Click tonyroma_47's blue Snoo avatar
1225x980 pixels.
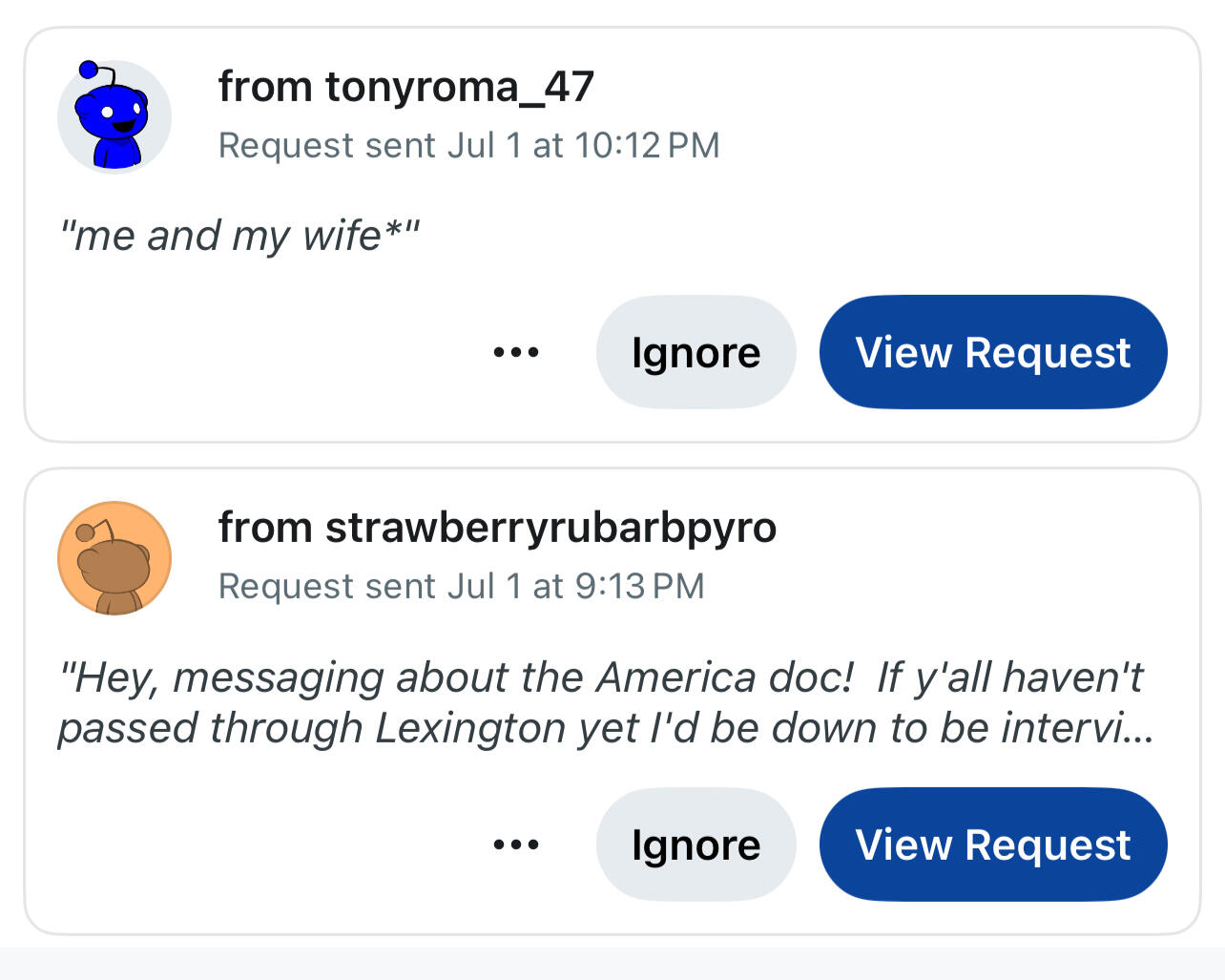point(114,116)
